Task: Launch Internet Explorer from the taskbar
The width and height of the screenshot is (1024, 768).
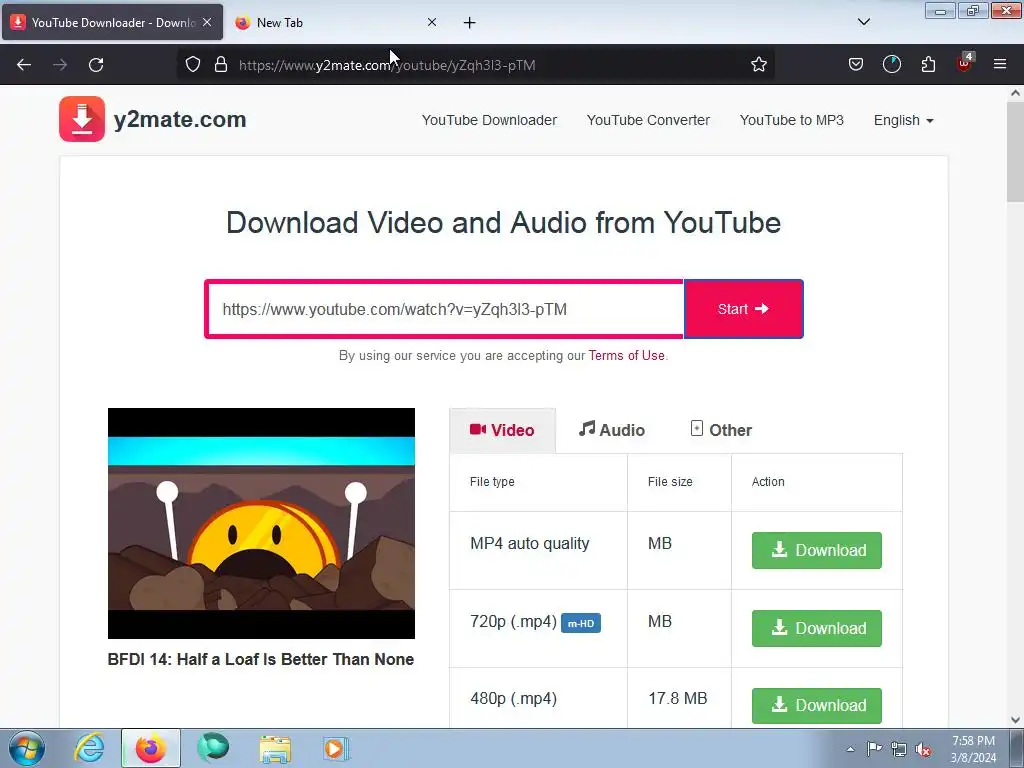Action: pyautogui.click(x=89, y=748)
